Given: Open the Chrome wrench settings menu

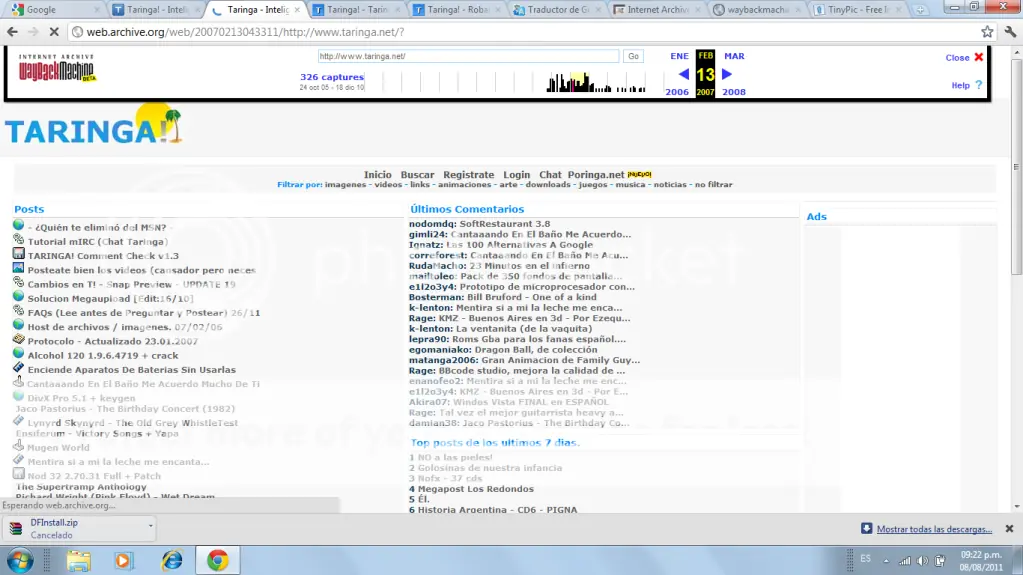Looking at the screenshot, I should pos(1010,31).
